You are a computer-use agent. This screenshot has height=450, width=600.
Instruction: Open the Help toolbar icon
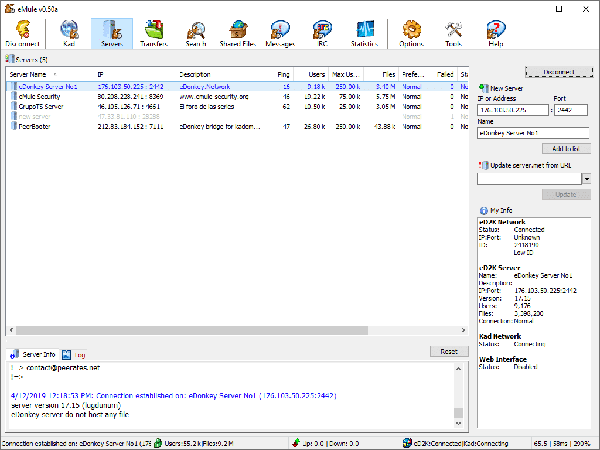[496, 33]
